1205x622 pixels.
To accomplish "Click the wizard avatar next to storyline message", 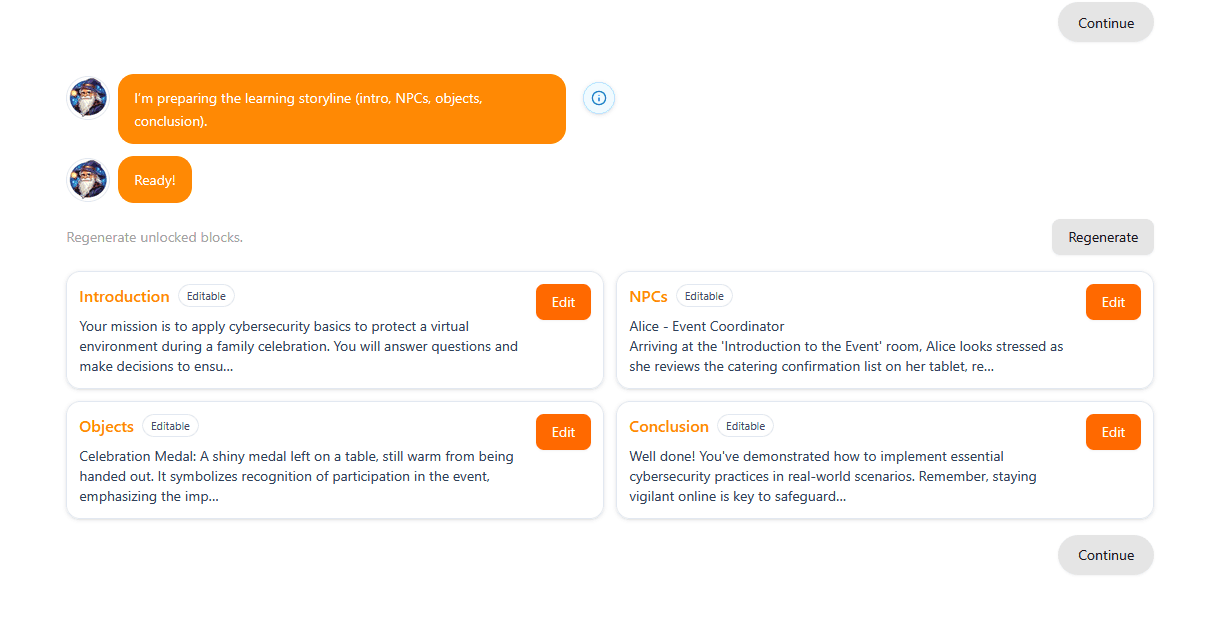I will (x=88, y=98).
